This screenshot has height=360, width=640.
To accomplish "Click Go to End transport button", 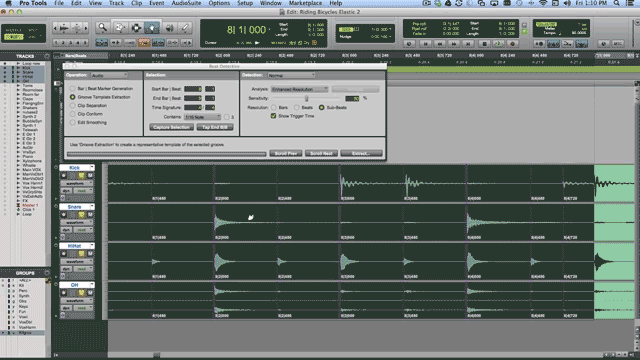I will [469, 44].
